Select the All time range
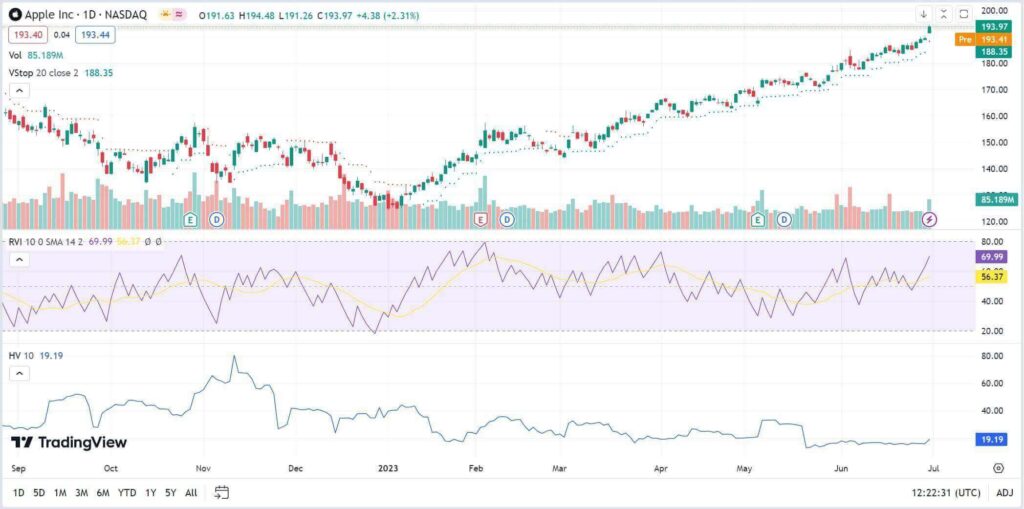The image size is (1024, 509). coord(191,493)
